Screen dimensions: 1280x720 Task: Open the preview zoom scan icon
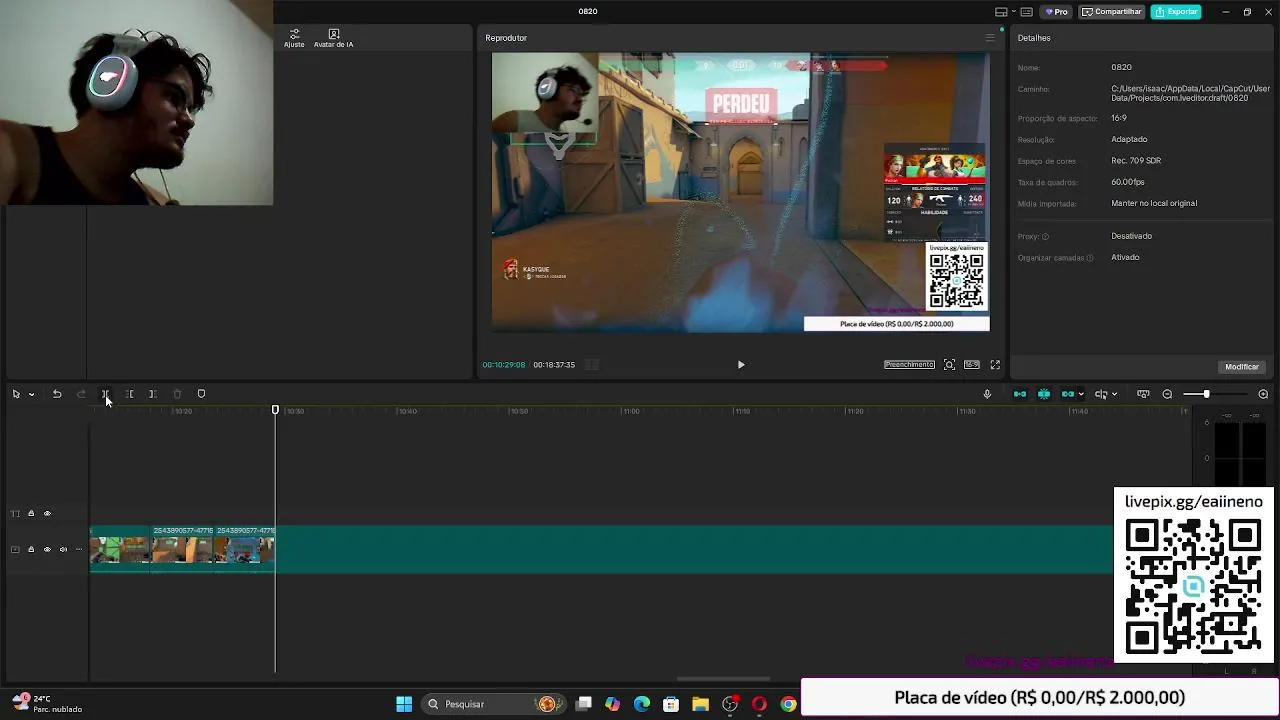pos(949,365)
